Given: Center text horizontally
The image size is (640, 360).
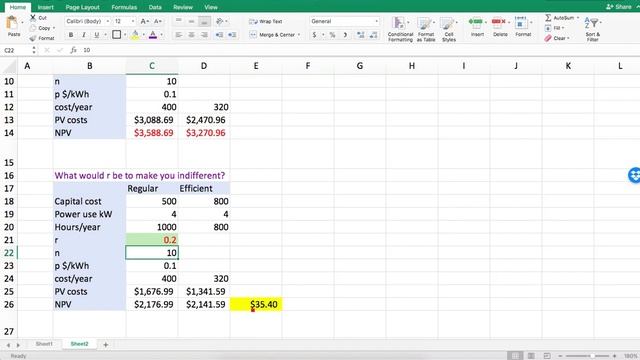Looking at the screenshot, I should (191, 35).
